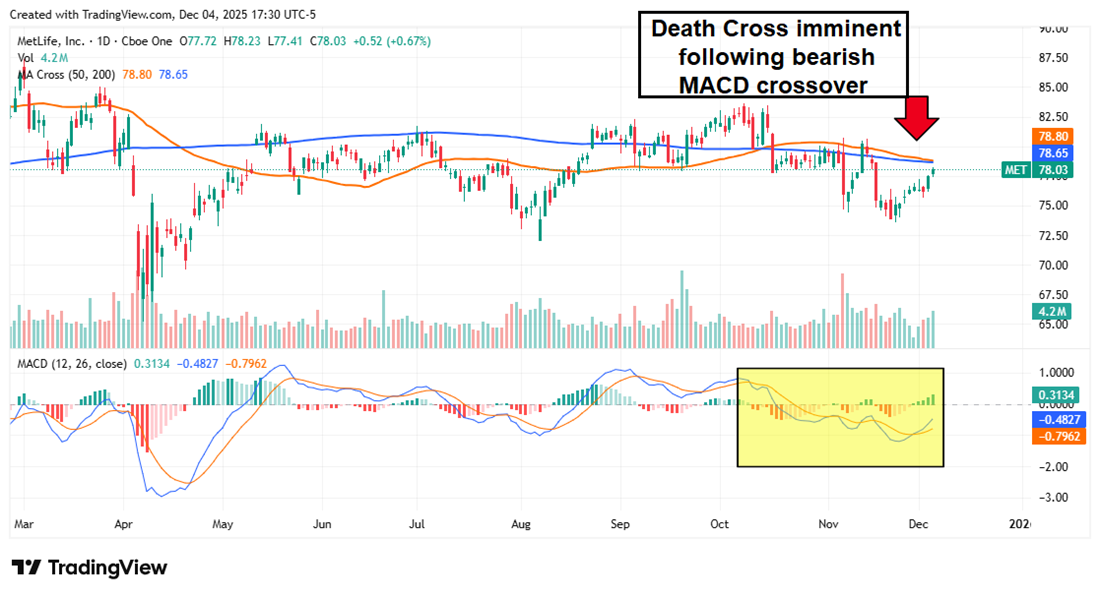Click the red down arrow annotation
Screen dimensions: 1100x597
(x=916, y=117)
